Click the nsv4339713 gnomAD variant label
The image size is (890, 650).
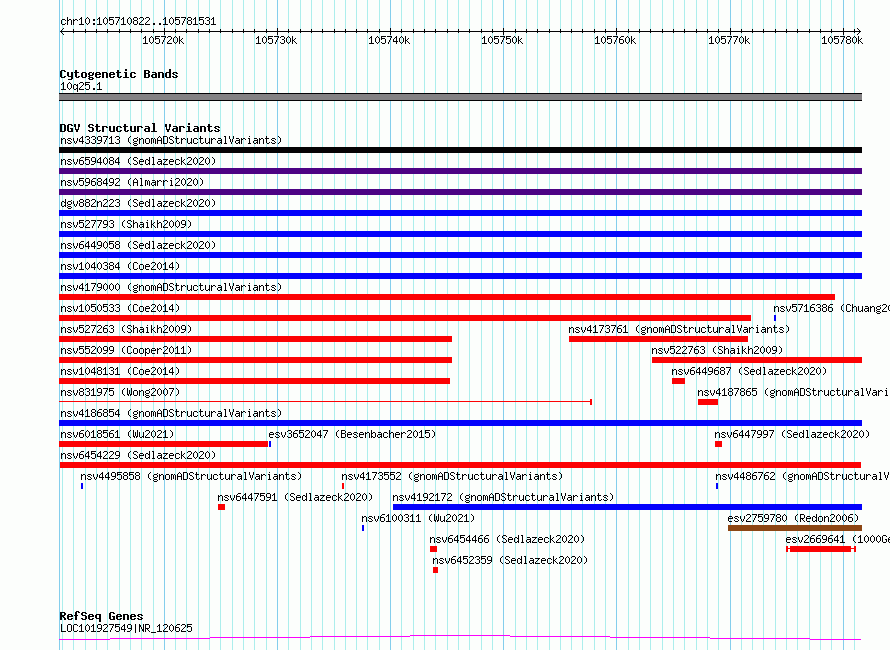pyautogui.click(x=171, y=140)
